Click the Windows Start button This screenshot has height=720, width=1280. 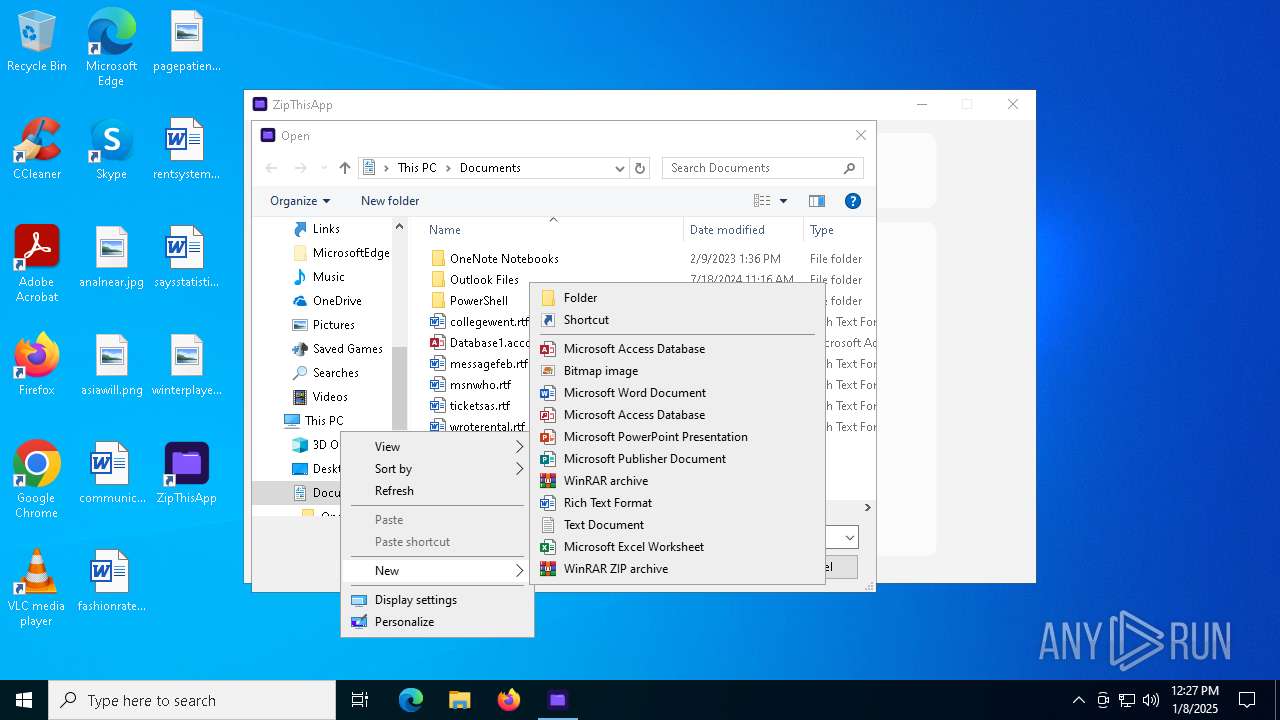tap(24, 700)
